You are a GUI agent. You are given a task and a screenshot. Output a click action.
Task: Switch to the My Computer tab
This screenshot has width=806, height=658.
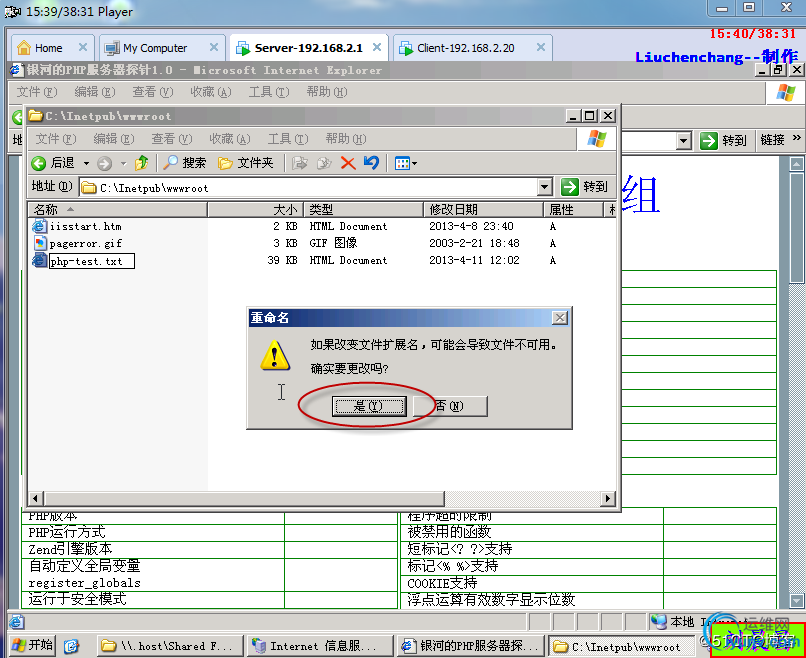click(162, 48)
